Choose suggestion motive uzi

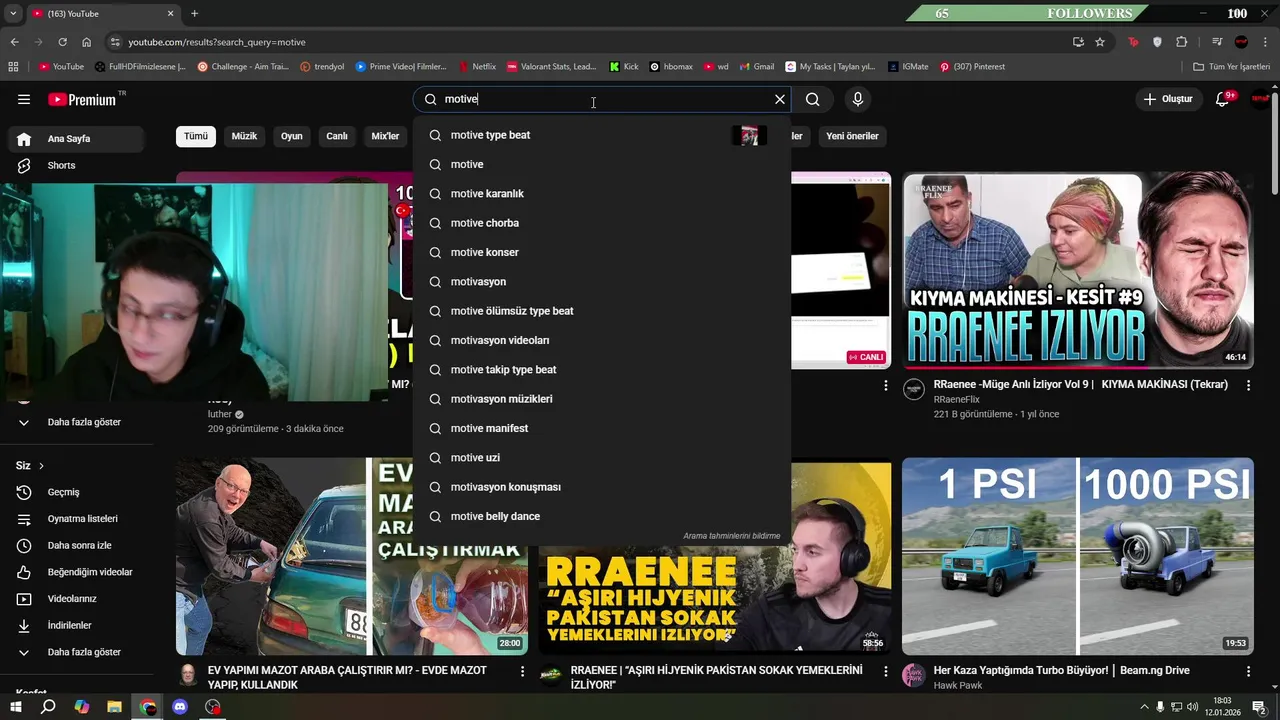click(600, 458)
